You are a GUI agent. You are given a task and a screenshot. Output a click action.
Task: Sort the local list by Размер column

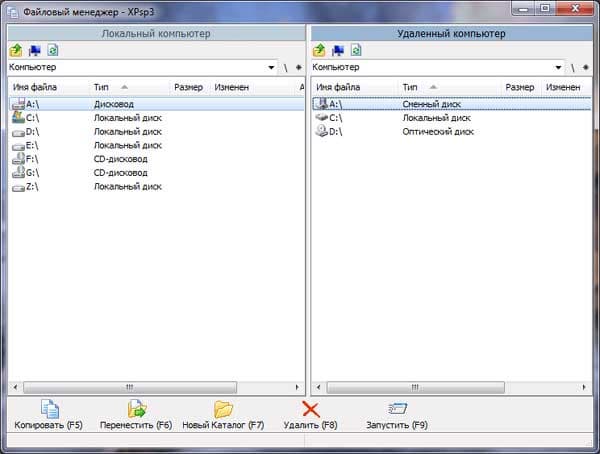pos(189,87)
